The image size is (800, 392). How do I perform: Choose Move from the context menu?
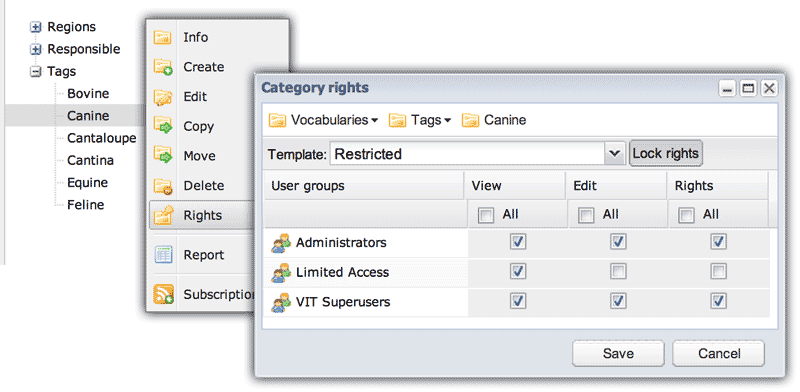click(199, 156)
